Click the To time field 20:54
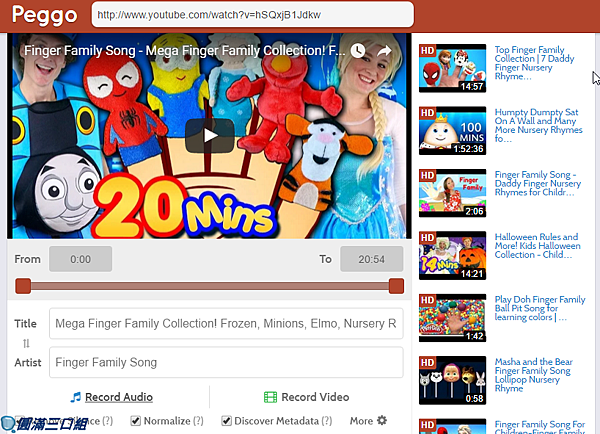The image size is (600, 434). pos(372,259)
